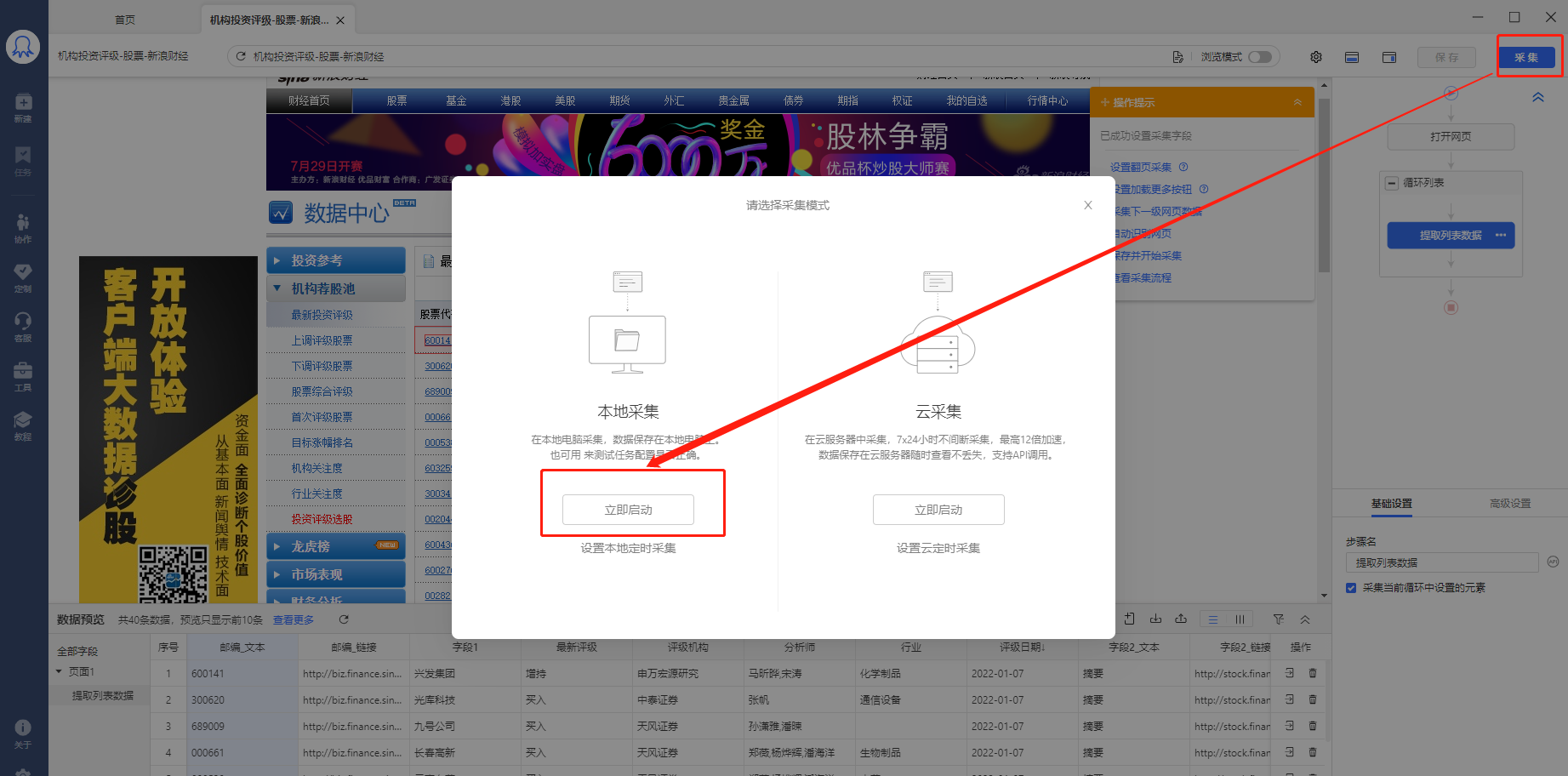This screenshot has height=776, width=1568.
Task: Open 设置云定时采集 link
Action: (x=938, y=548)
